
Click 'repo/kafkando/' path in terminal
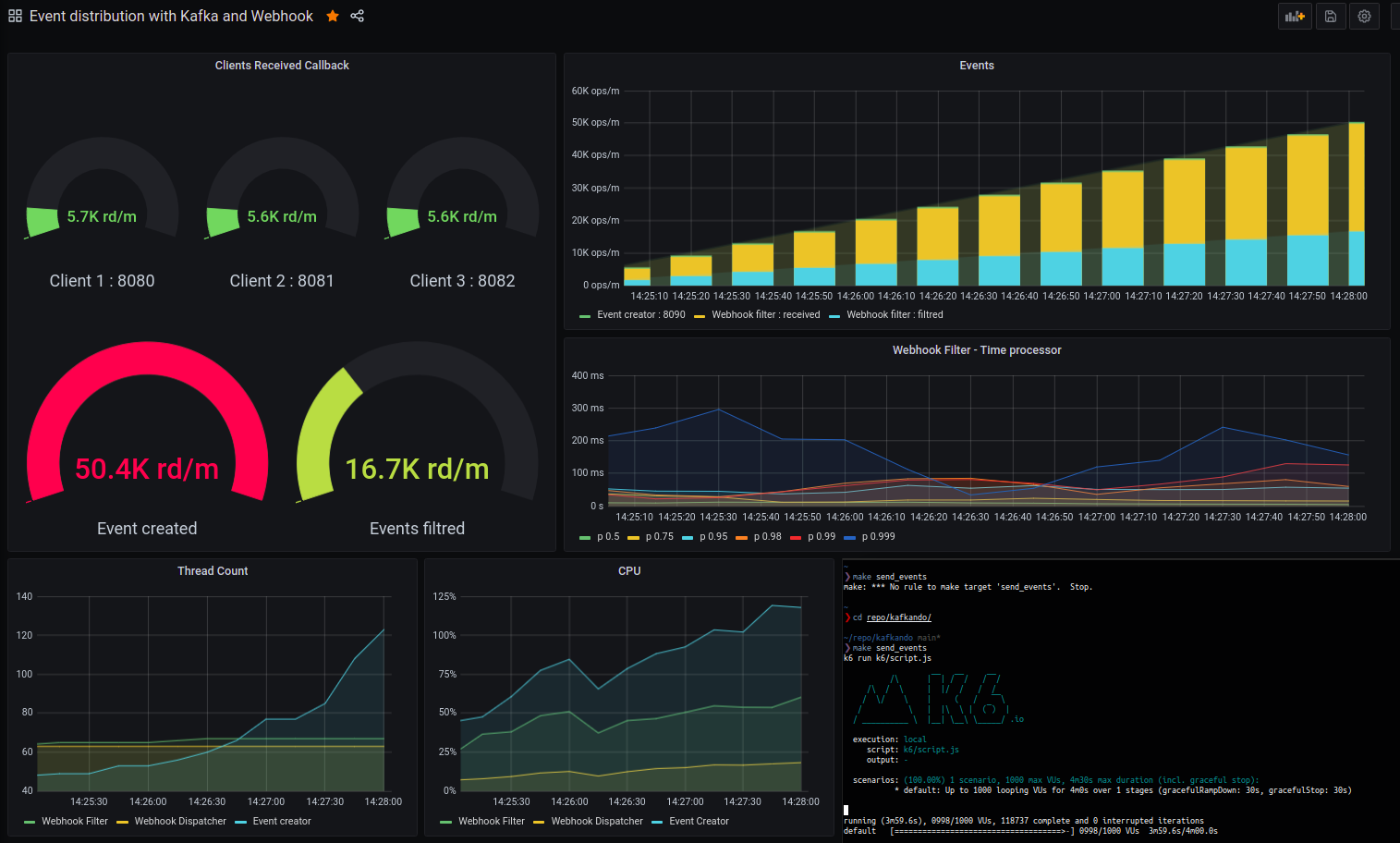pyautogui.click(x=899, y=617)
